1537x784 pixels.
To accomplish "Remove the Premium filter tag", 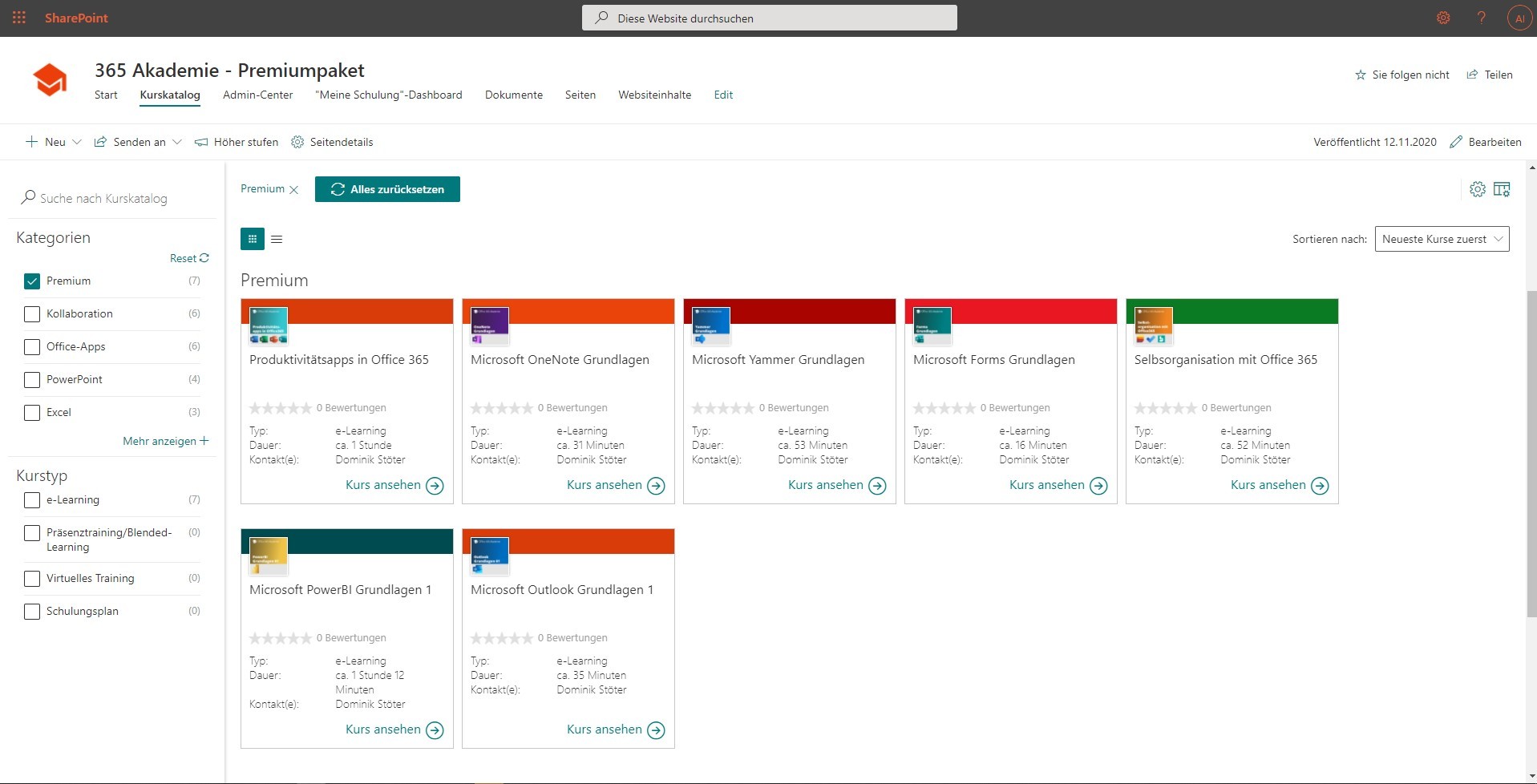I will coord(294,190).
